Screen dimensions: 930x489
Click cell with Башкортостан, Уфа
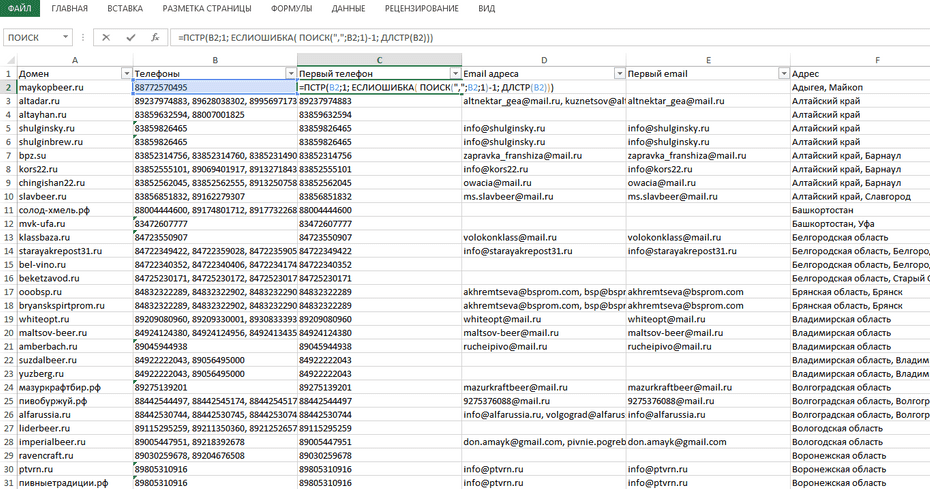tap(860, 224)
